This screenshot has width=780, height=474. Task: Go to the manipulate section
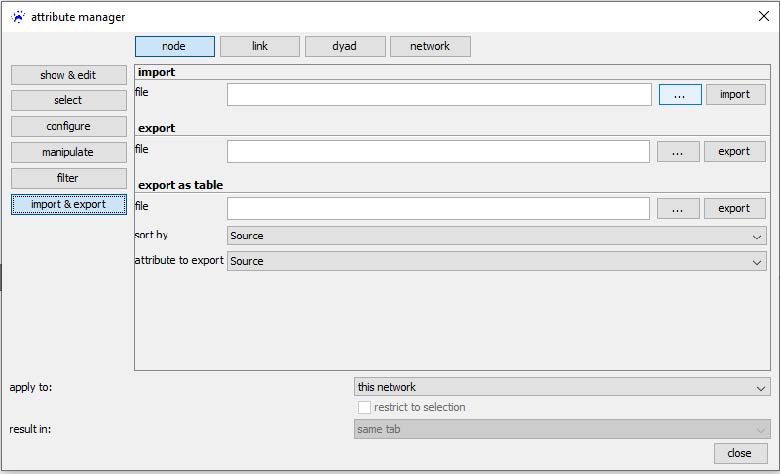pos(69,152)
